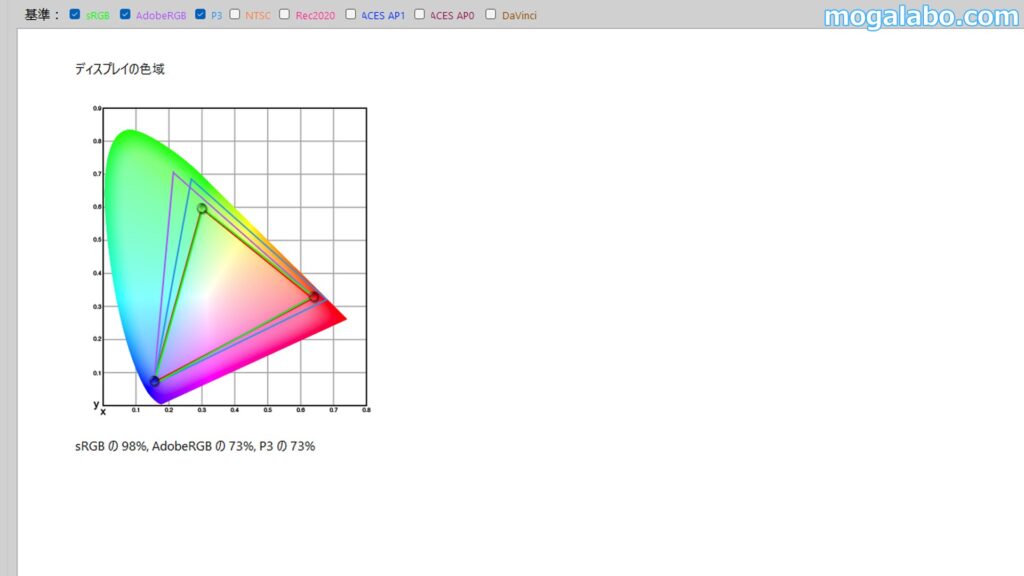
Task: Click the sRGB label text
Action: point(97,16)
